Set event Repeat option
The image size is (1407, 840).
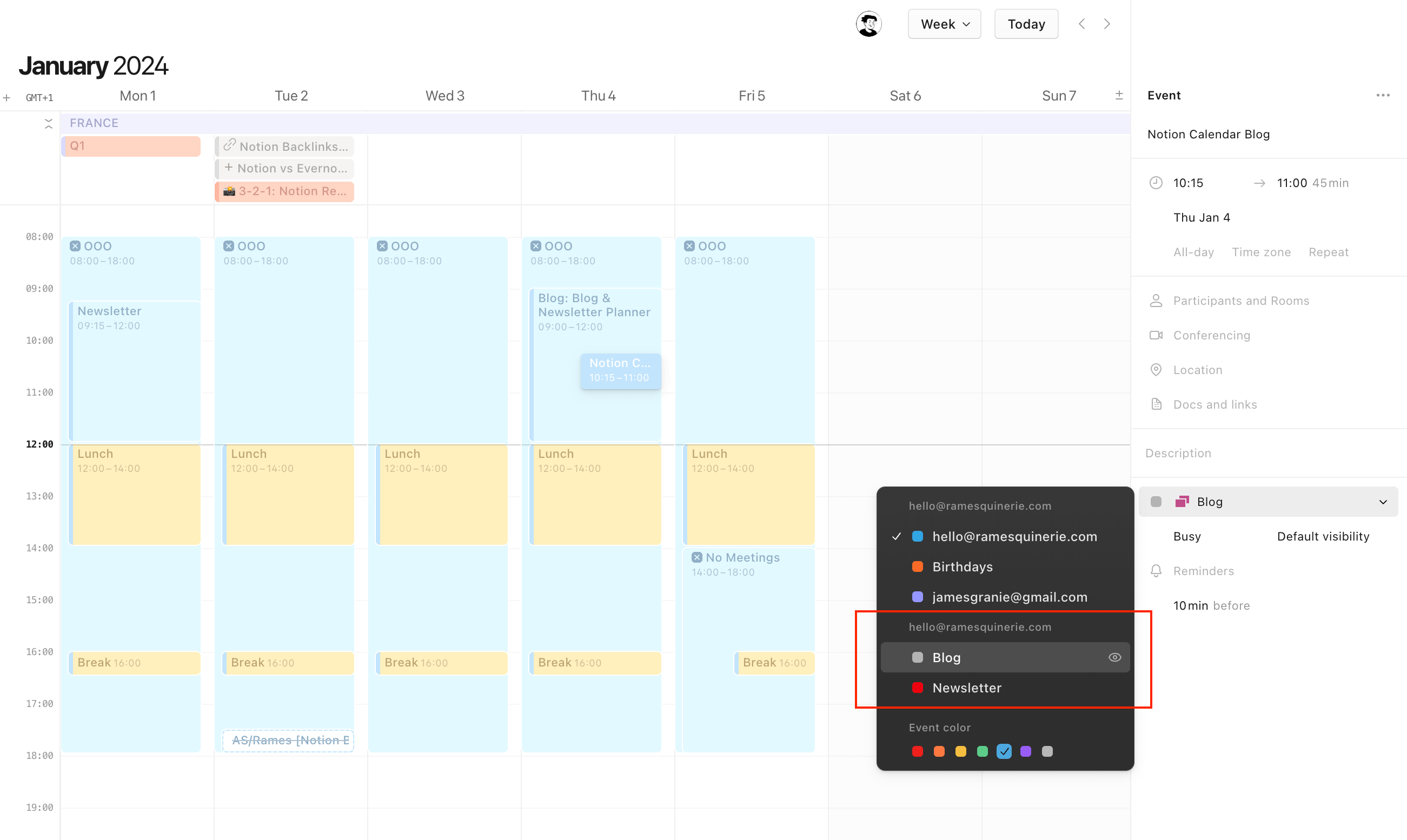click(x=1328, y=252)
